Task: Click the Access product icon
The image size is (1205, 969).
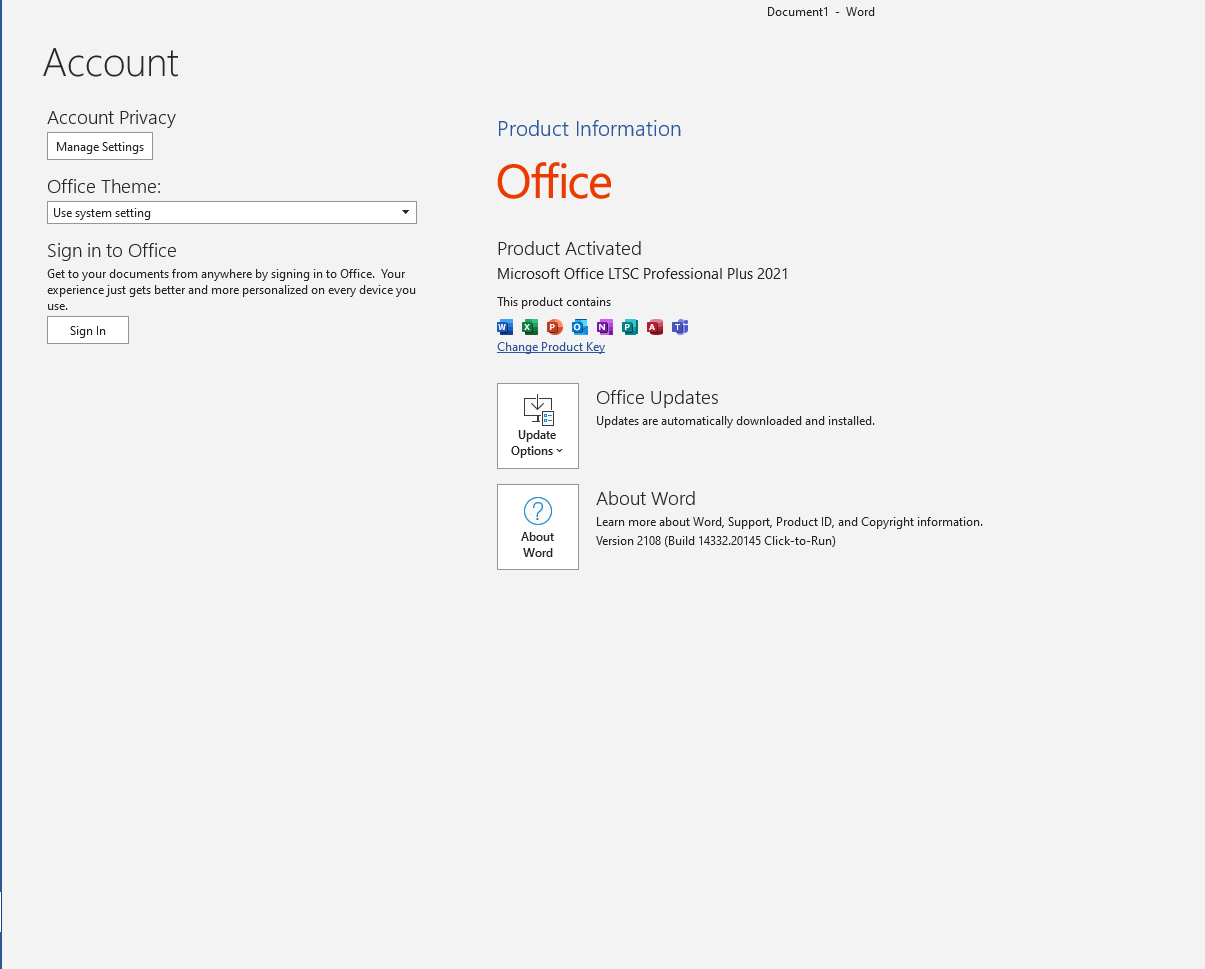Action: click(x=655, y=327)
